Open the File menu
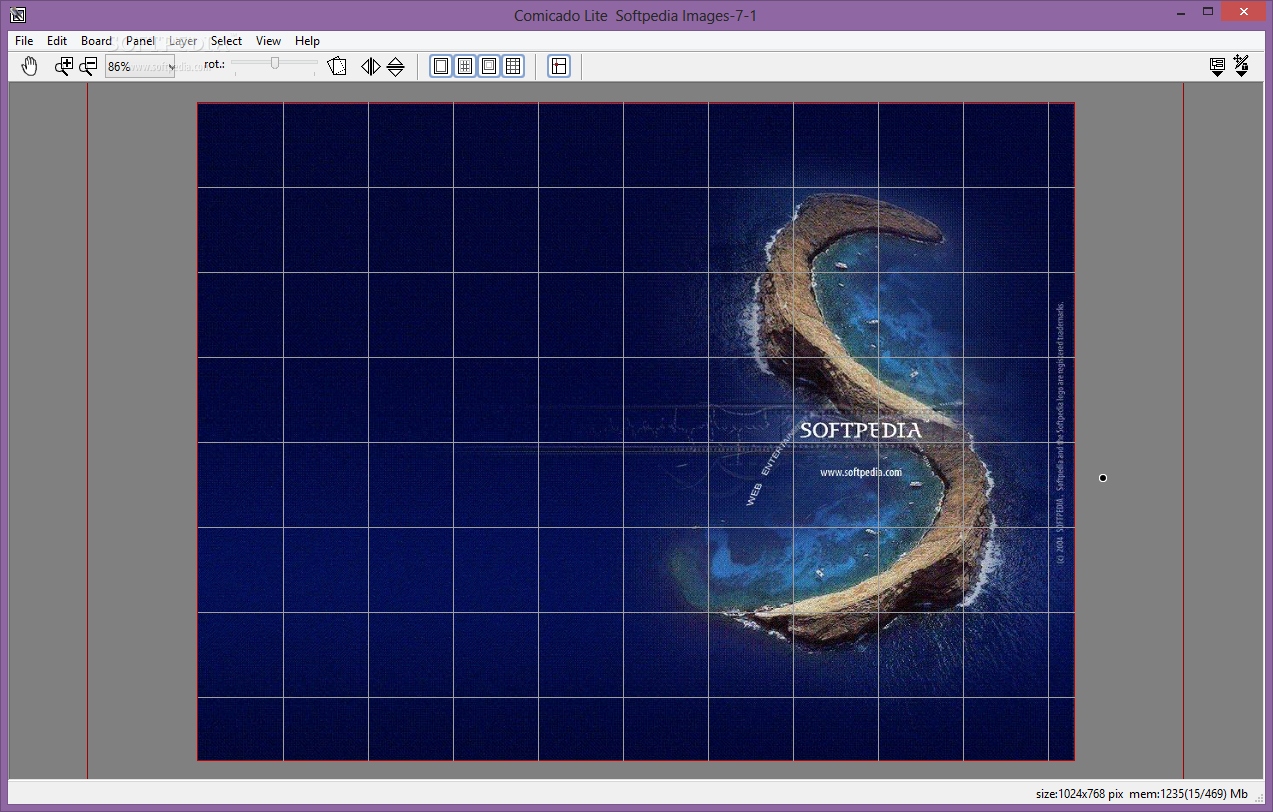 [x=24, y=41]
